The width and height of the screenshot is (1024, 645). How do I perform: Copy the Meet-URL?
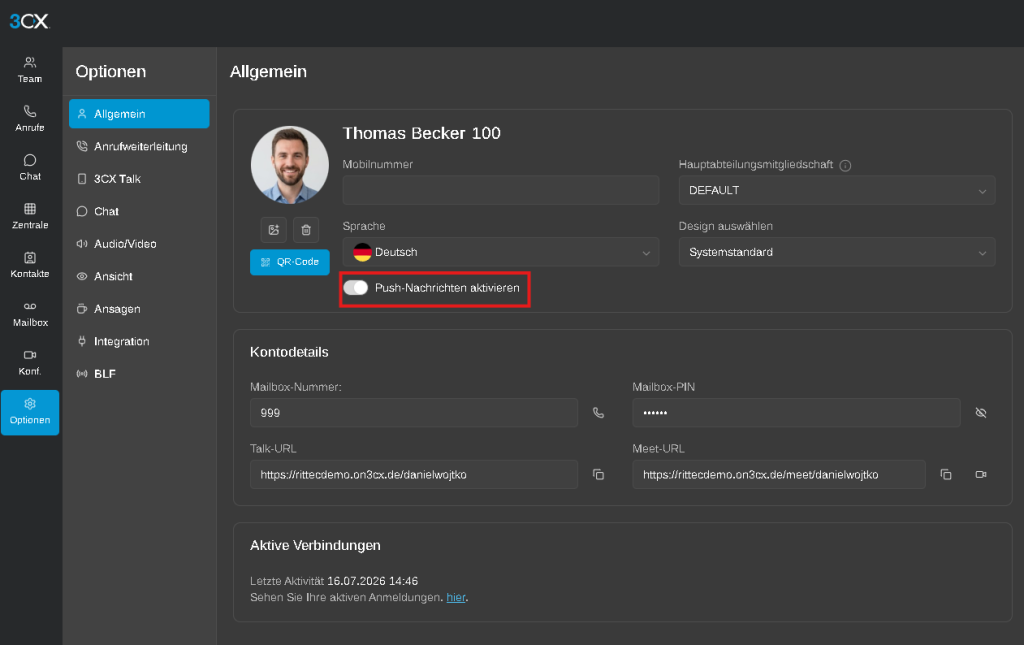(946, 475)
